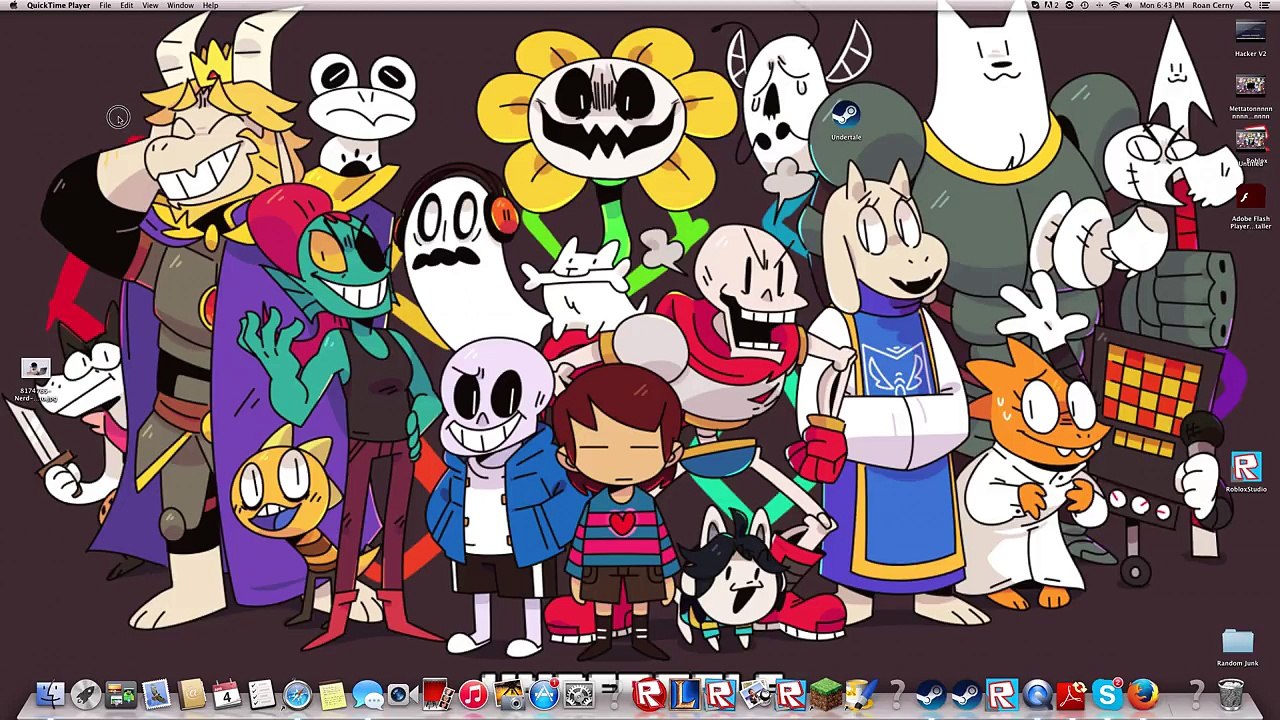Screen dimensions: 1280x720
Task: Launch iTunes music note icon
Action: [x=473, y=695]
